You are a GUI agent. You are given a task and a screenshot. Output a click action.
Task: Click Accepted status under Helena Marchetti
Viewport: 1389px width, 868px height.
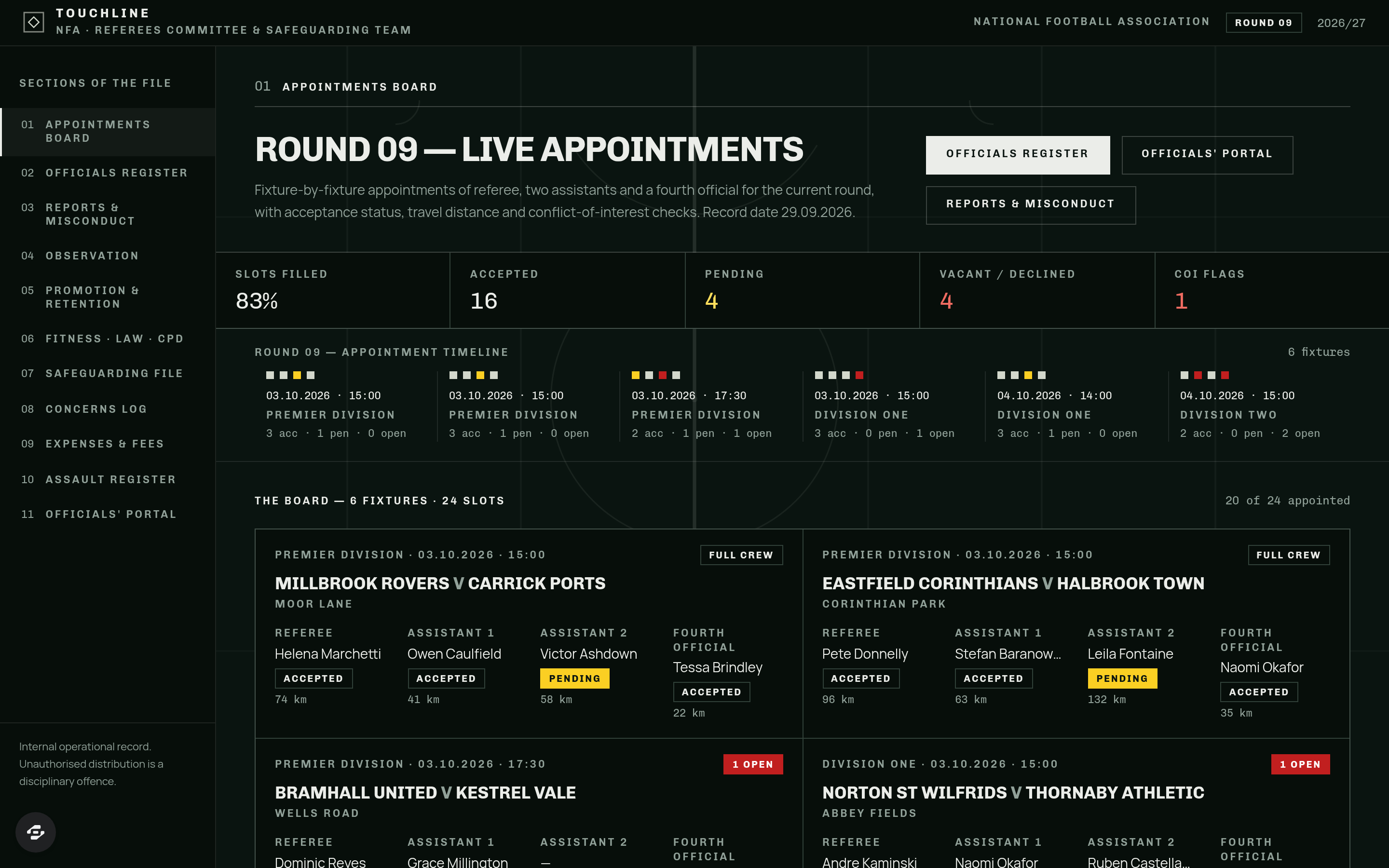click(x=313, y=678)
